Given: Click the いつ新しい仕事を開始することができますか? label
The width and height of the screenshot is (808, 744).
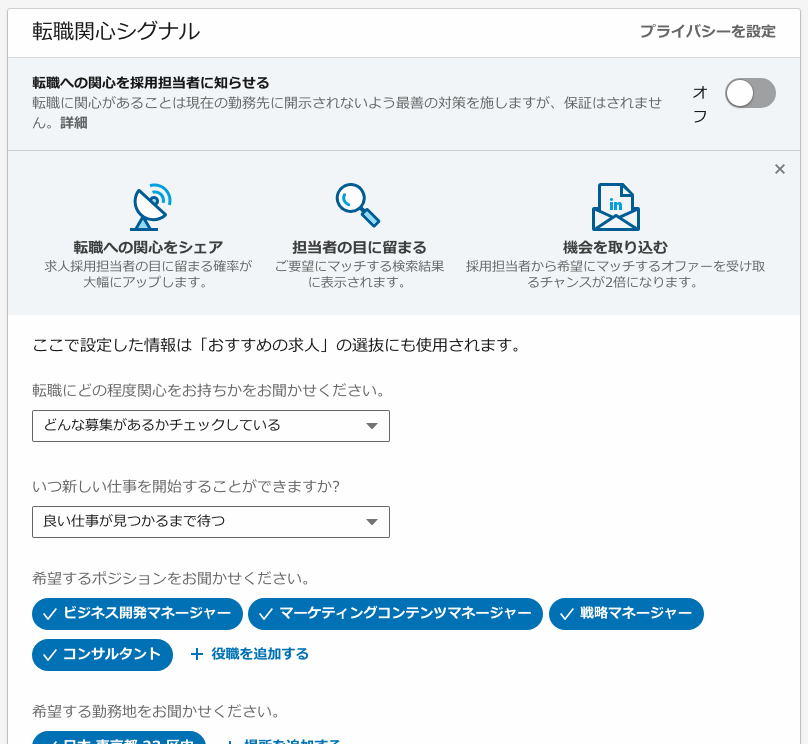Looking at the screenshot, I should (186, 486).
